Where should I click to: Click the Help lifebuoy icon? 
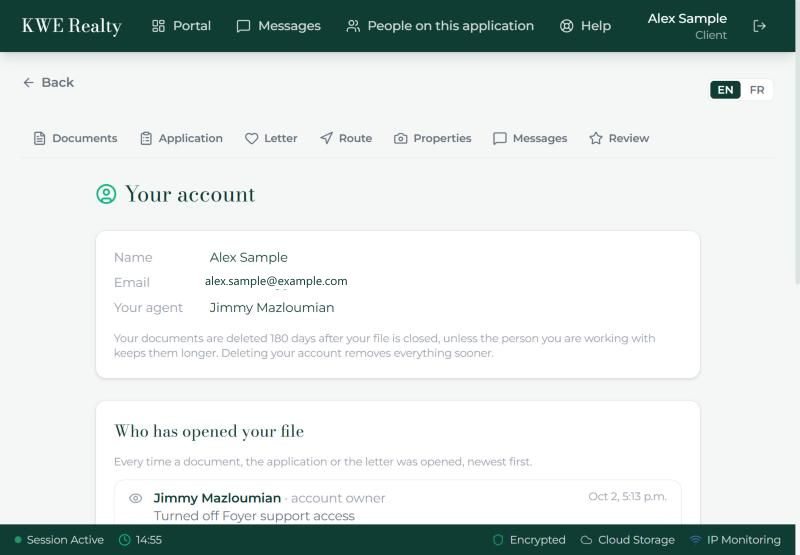(x=566, y=26)
